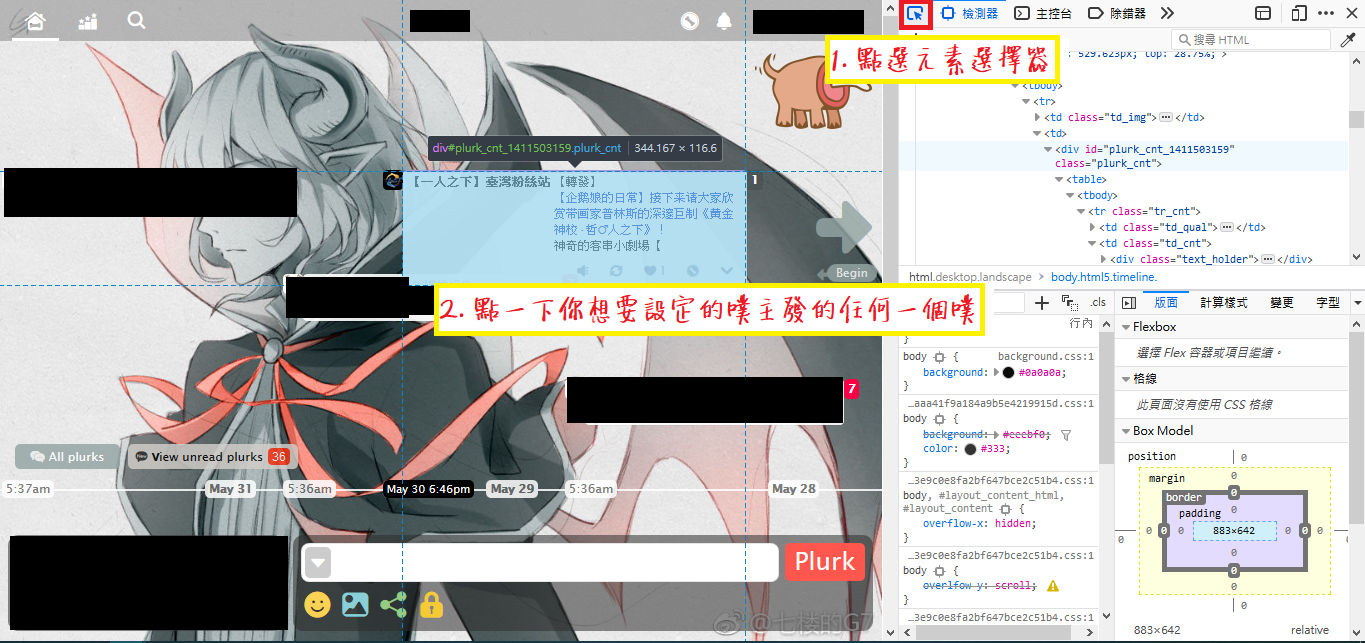
Task: Collapse the div#plurk_cnt_1411503159 node
Action: point(1049,149)
